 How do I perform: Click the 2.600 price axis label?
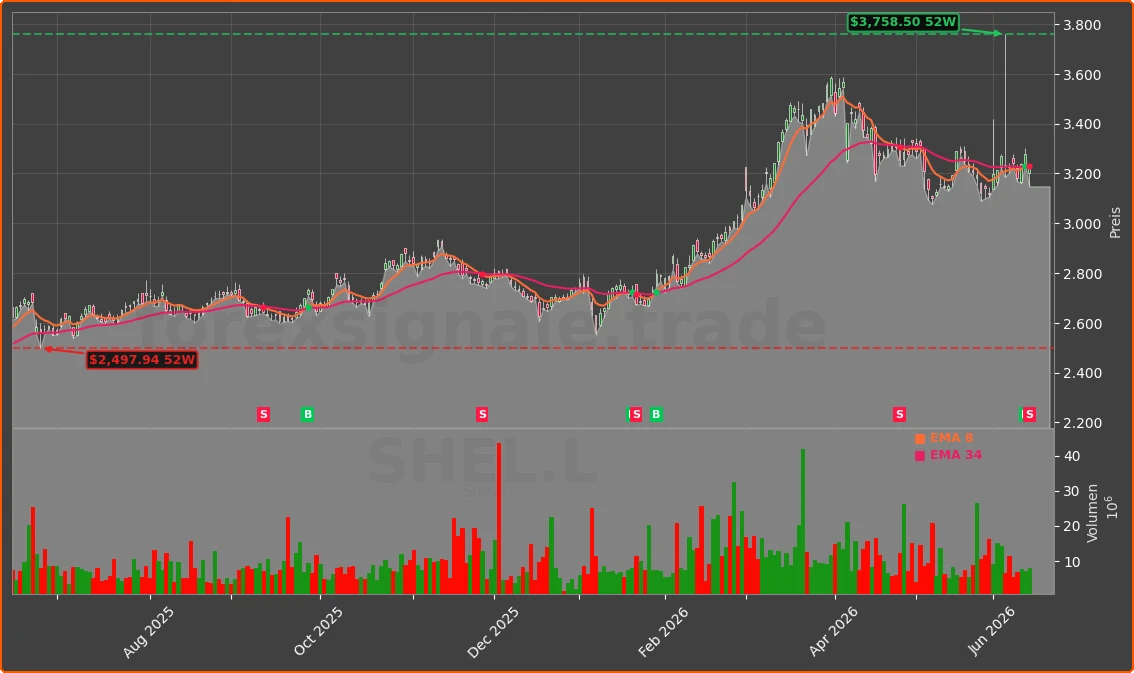(1082, 324)
